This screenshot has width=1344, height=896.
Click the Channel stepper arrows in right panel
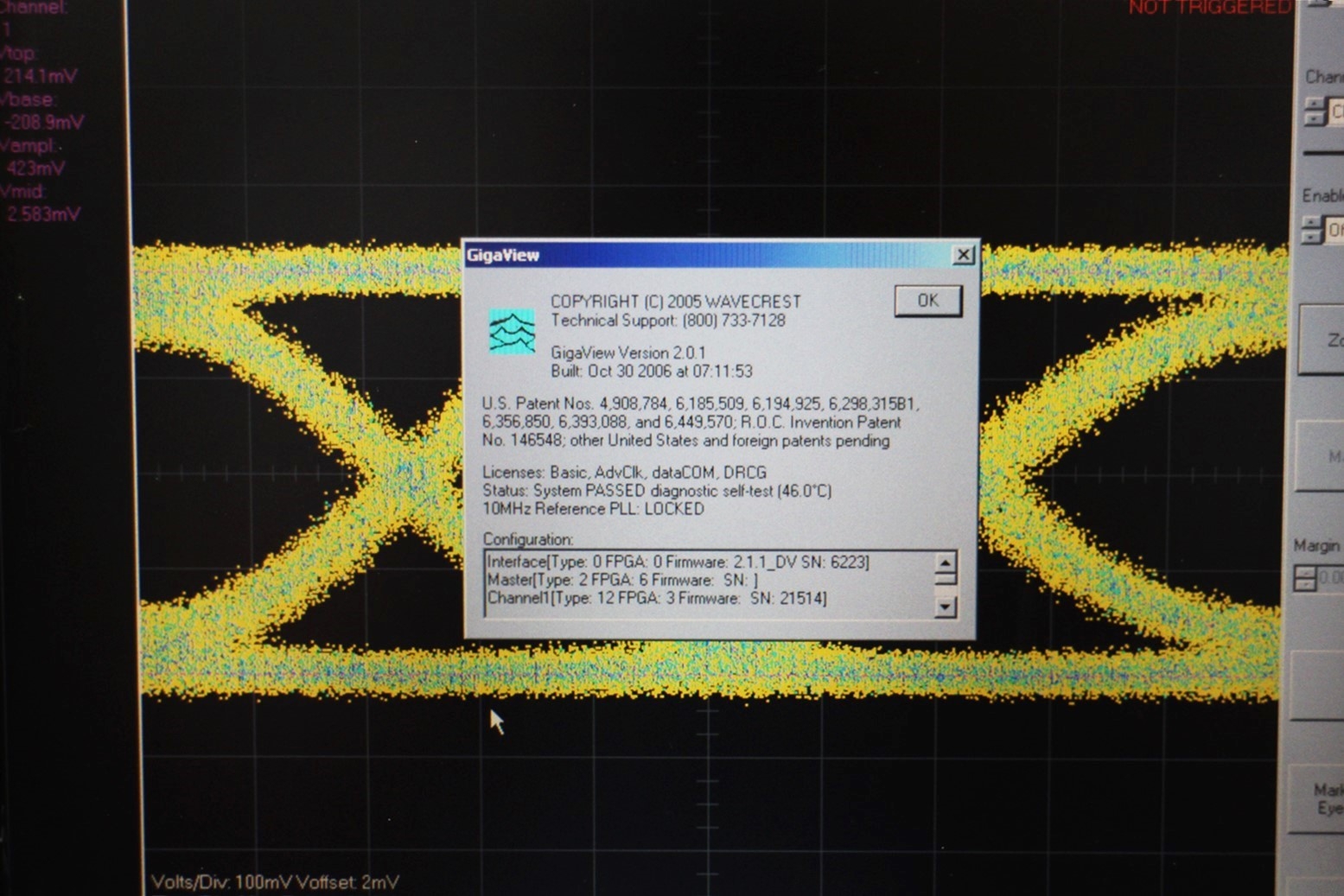coord(1315,111)
